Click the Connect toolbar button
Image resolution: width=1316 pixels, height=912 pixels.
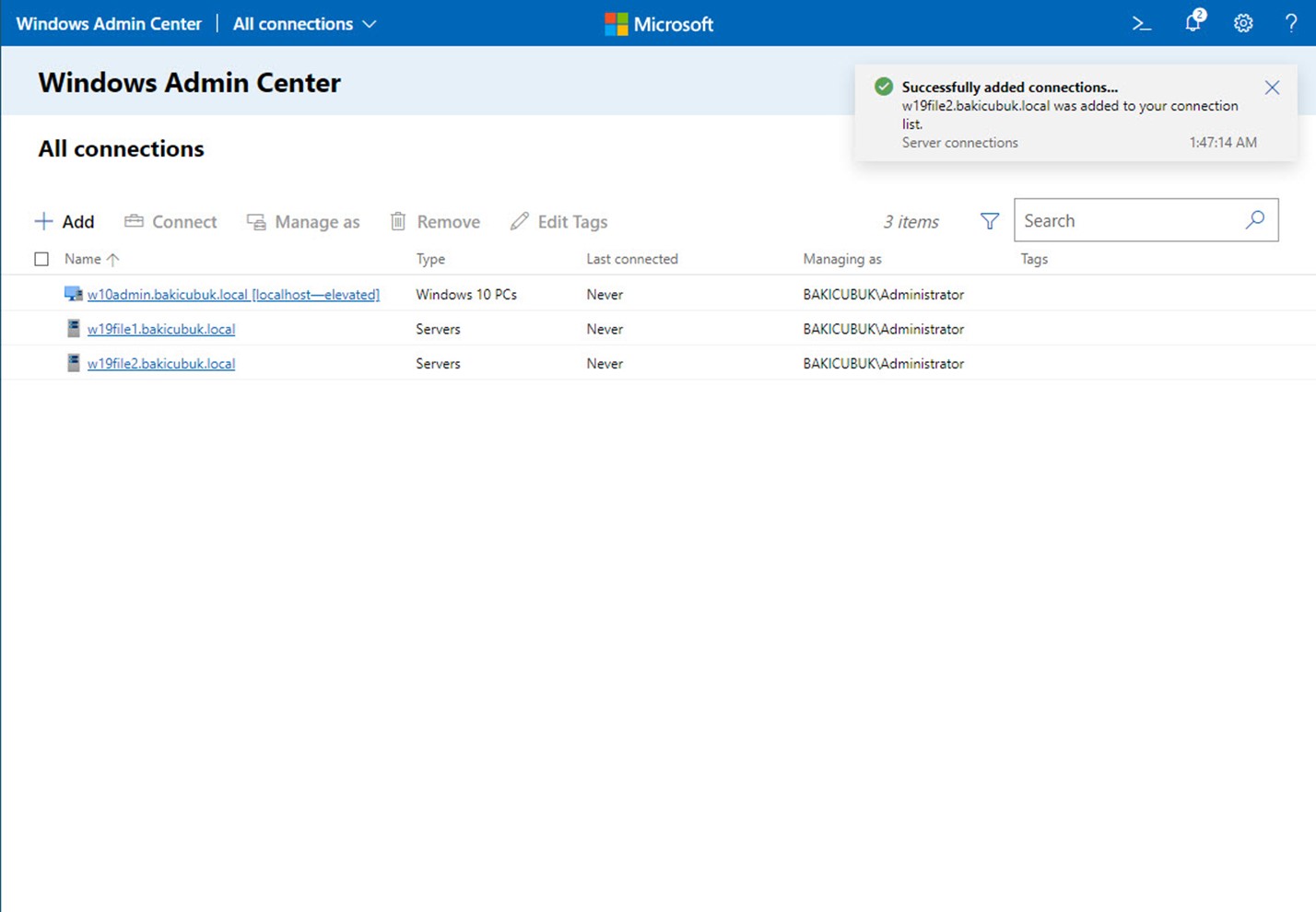coord(170,221)
